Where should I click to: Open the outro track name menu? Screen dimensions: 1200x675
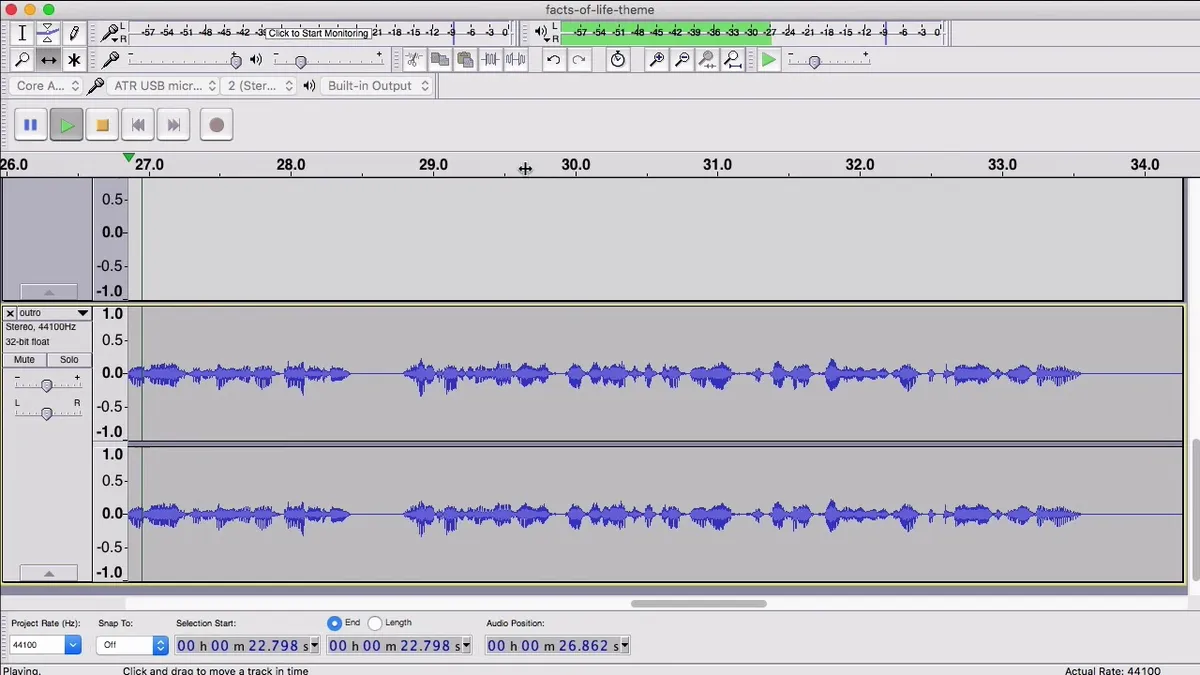pyautogui.click(x=54, y=313)
